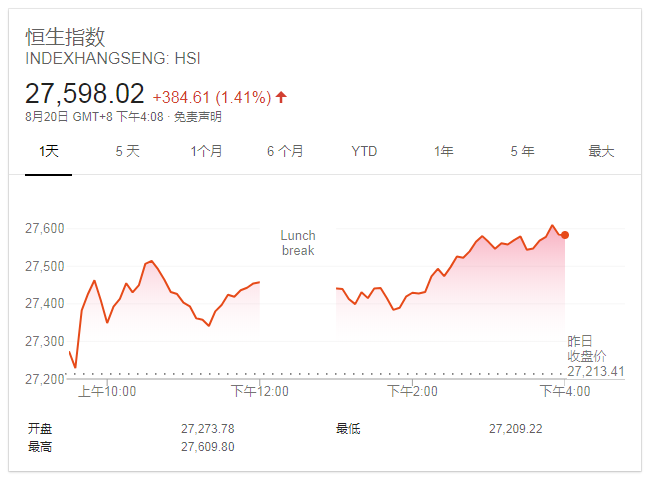Screen dimensions: 650x479
Task: Click the red up-arrow change icon
Action: click(x=281, y=97)
